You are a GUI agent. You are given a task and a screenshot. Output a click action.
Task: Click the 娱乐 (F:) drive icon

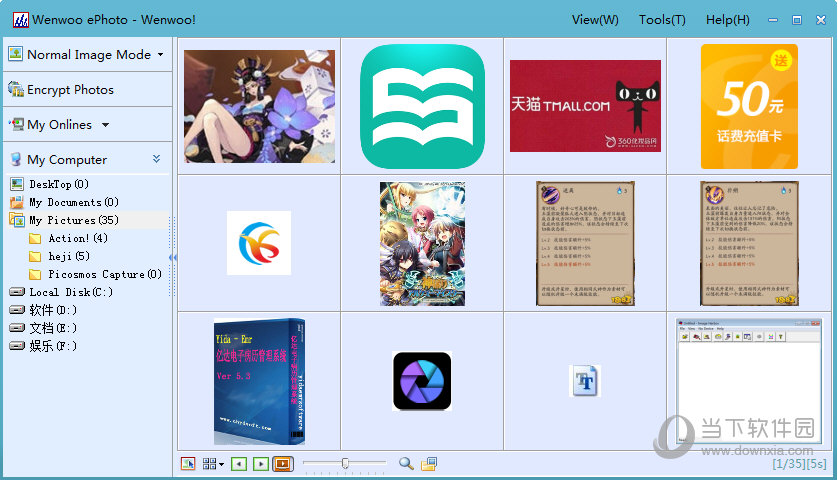pyautogui.click(x=17, y=346)
